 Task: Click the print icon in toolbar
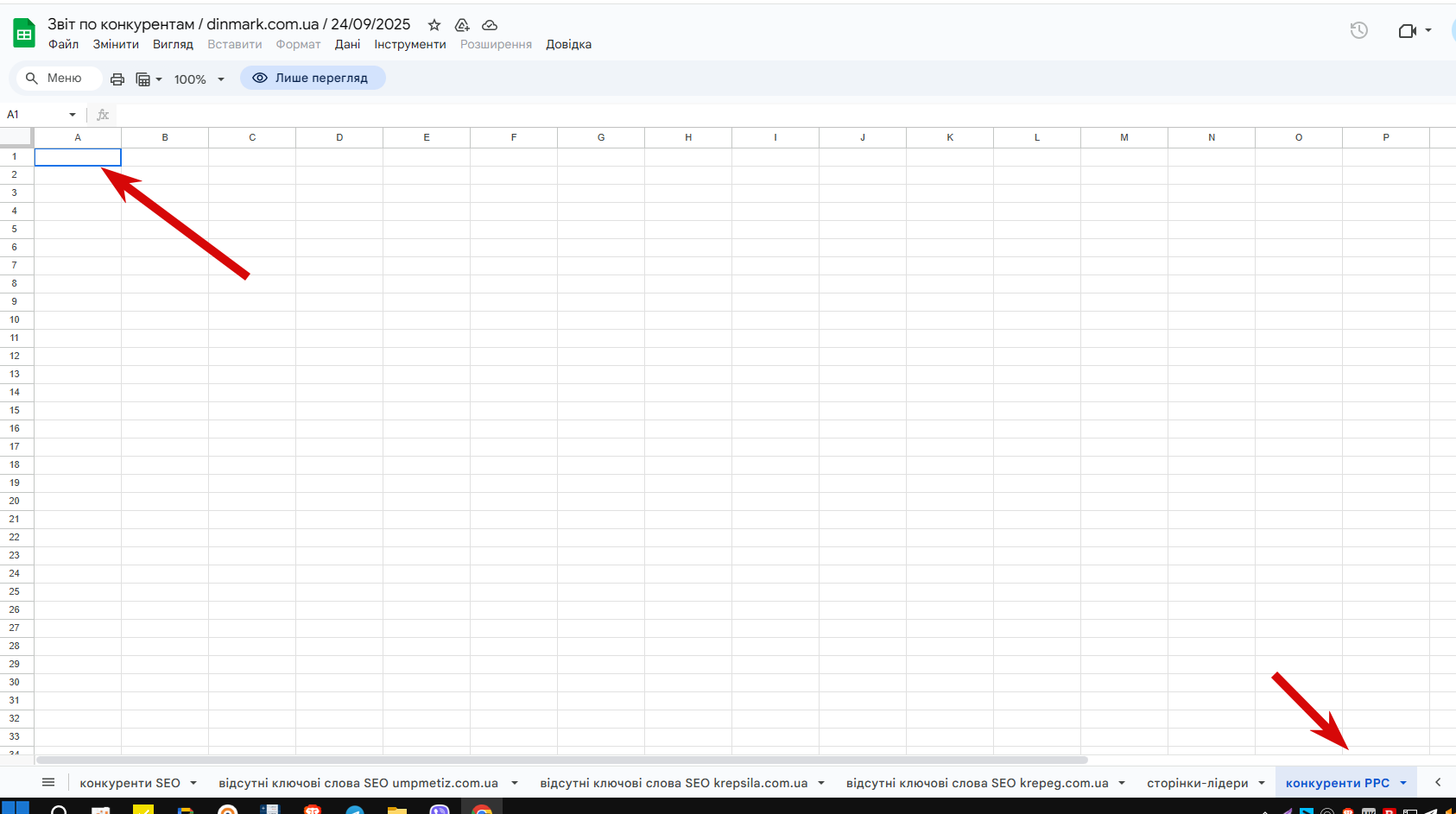[117, 79]
